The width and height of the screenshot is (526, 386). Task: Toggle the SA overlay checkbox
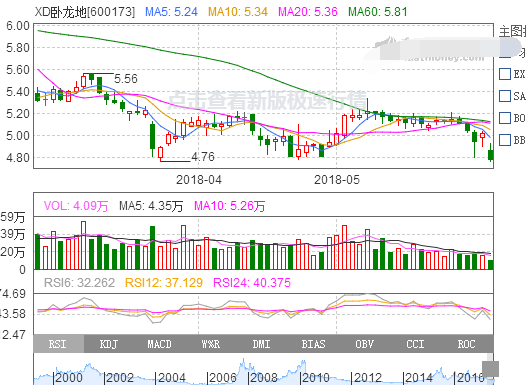click(505, 96)
